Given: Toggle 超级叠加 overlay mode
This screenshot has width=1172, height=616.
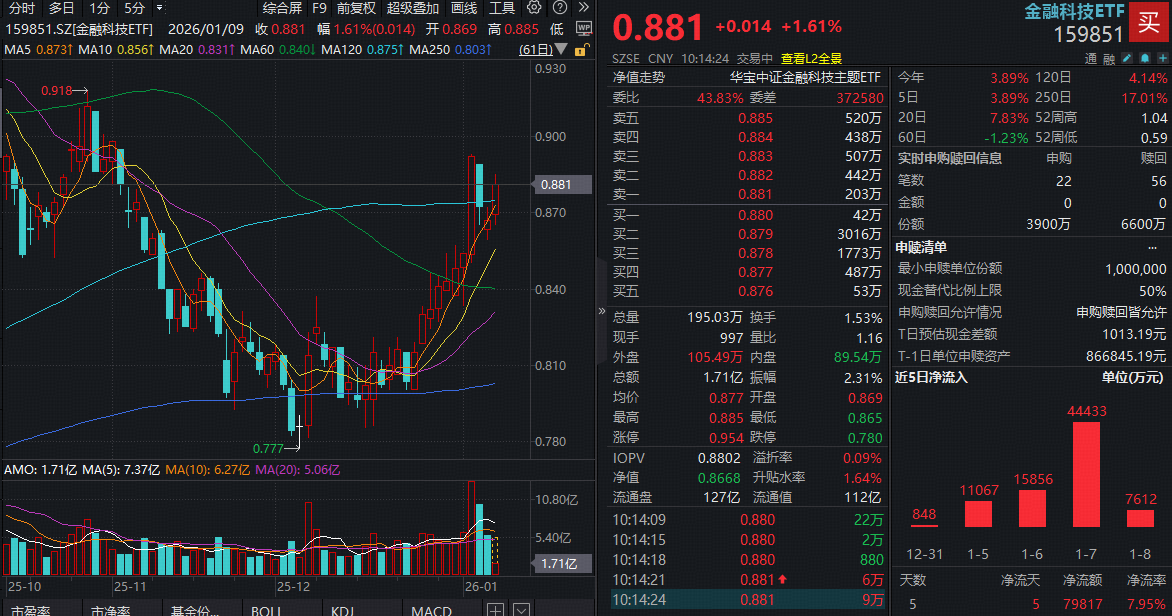Looking at the screenshot, I should (413, 9).
